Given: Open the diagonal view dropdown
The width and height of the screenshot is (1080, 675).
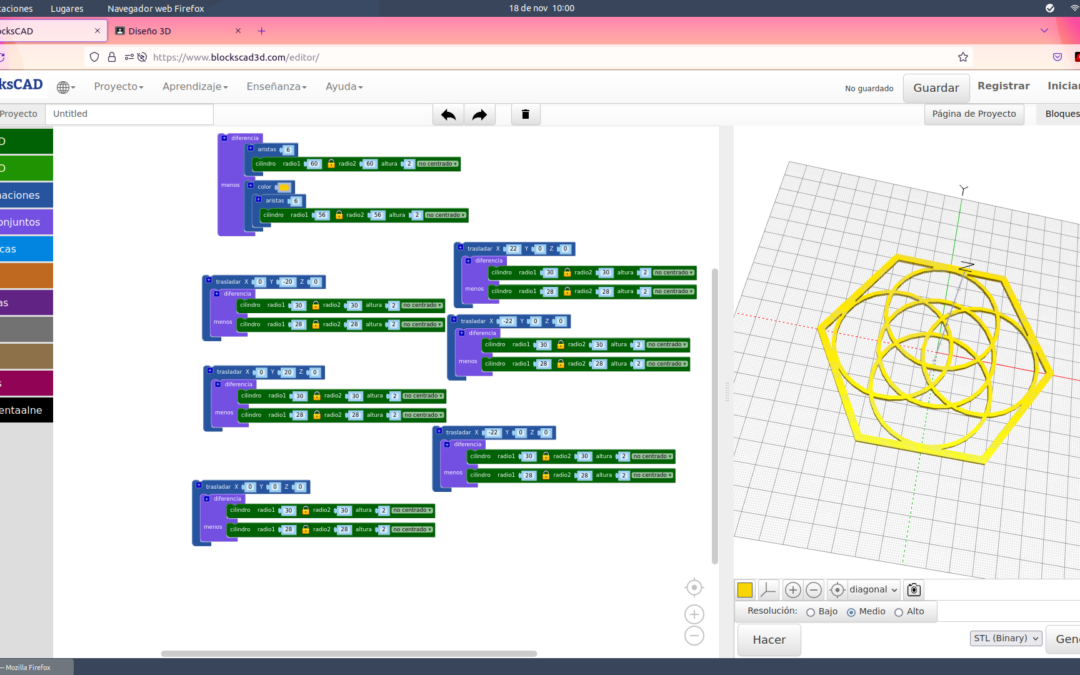Looking at the screenshot, I should (x=873, y=590).
